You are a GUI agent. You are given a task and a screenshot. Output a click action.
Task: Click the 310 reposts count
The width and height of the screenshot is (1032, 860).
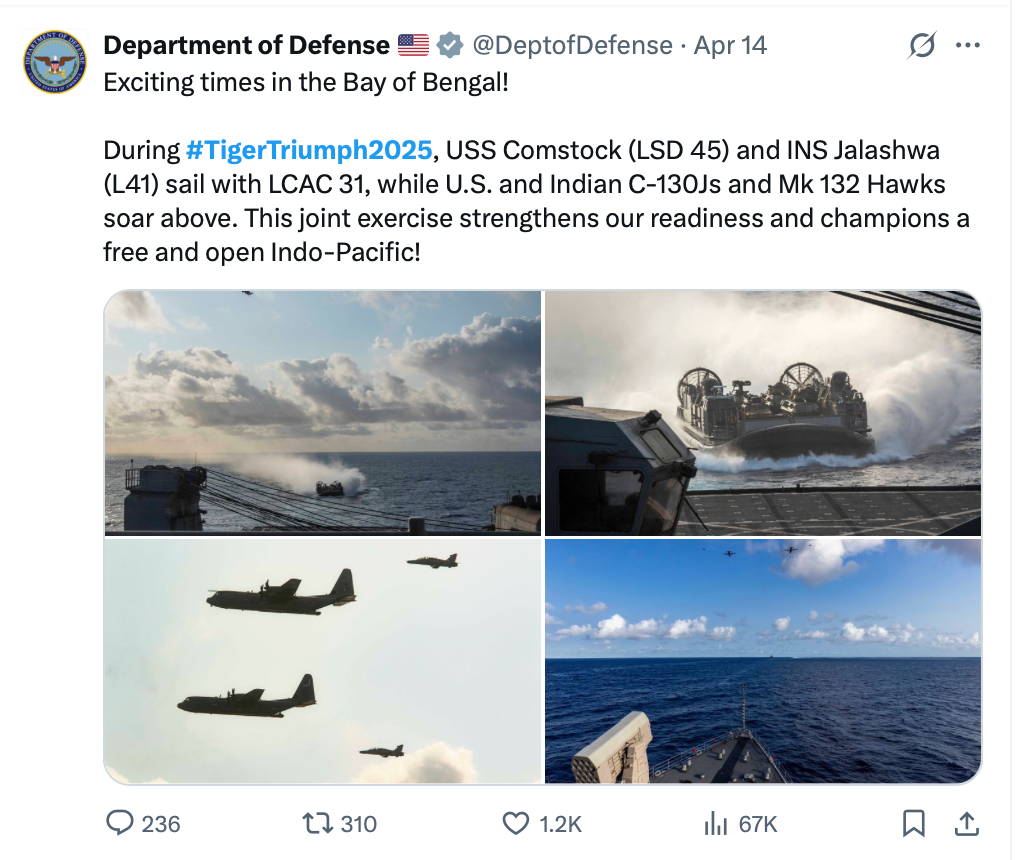click(x=359, y=824)
